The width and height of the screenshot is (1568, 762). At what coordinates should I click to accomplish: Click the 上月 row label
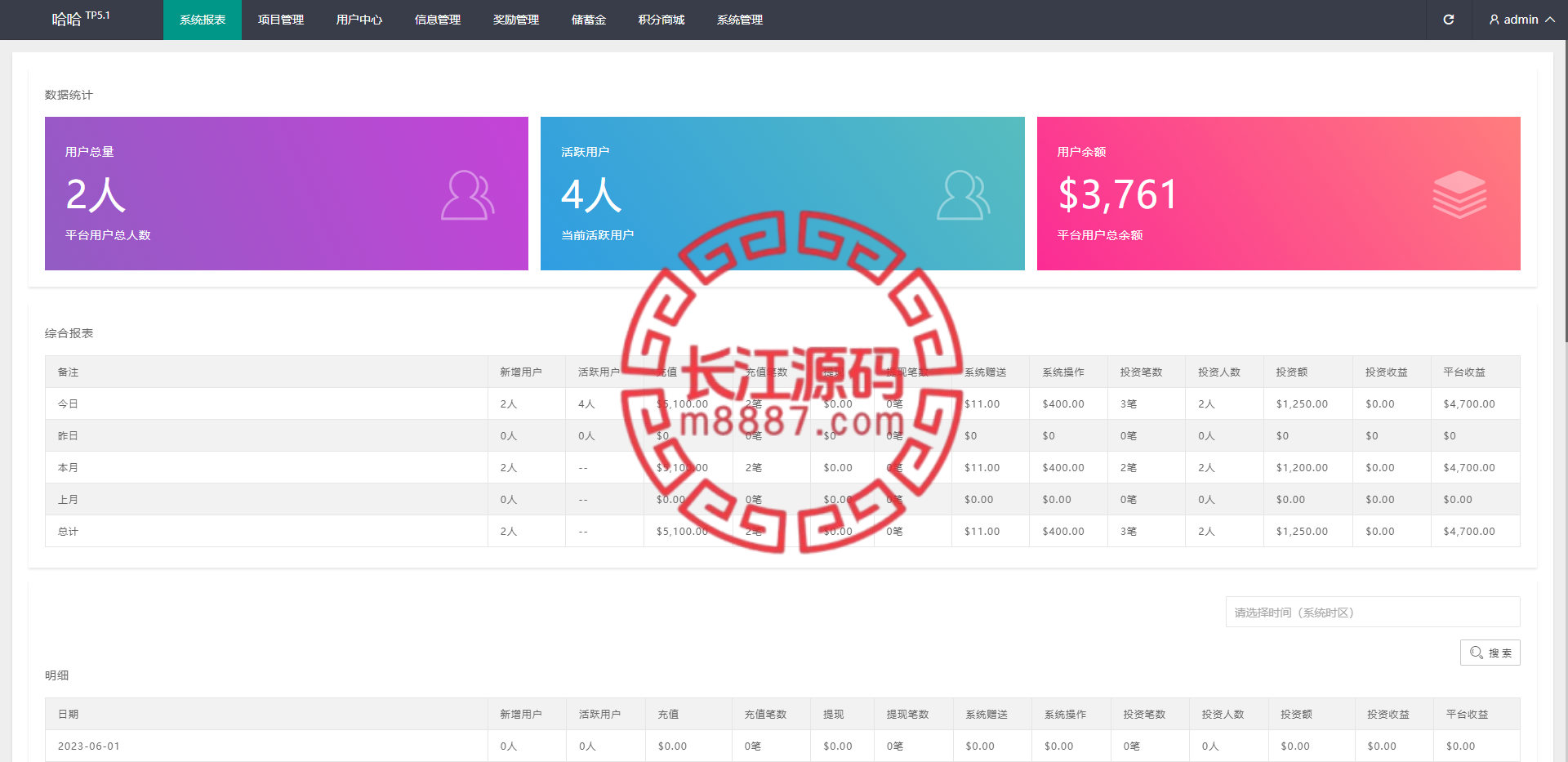pos(68,499)
